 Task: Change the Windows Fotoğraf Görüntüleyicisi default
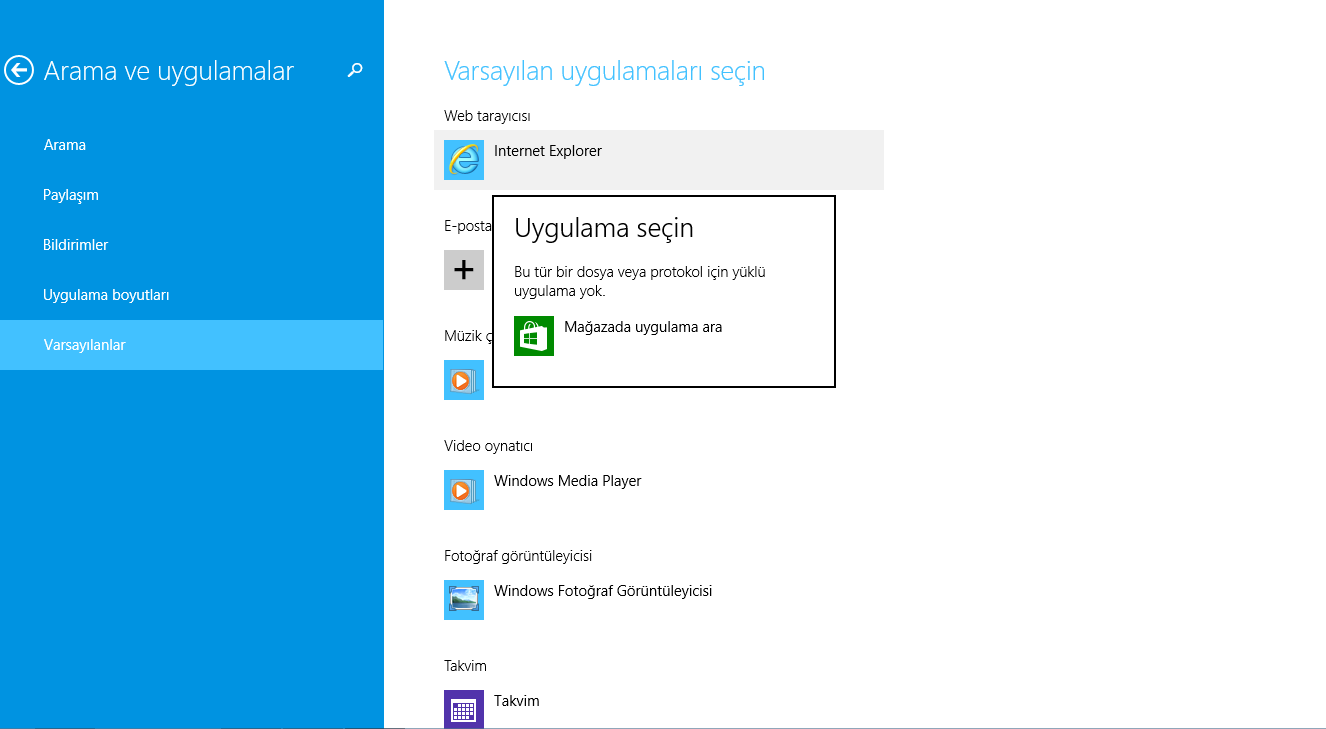(x=659, y=600)
